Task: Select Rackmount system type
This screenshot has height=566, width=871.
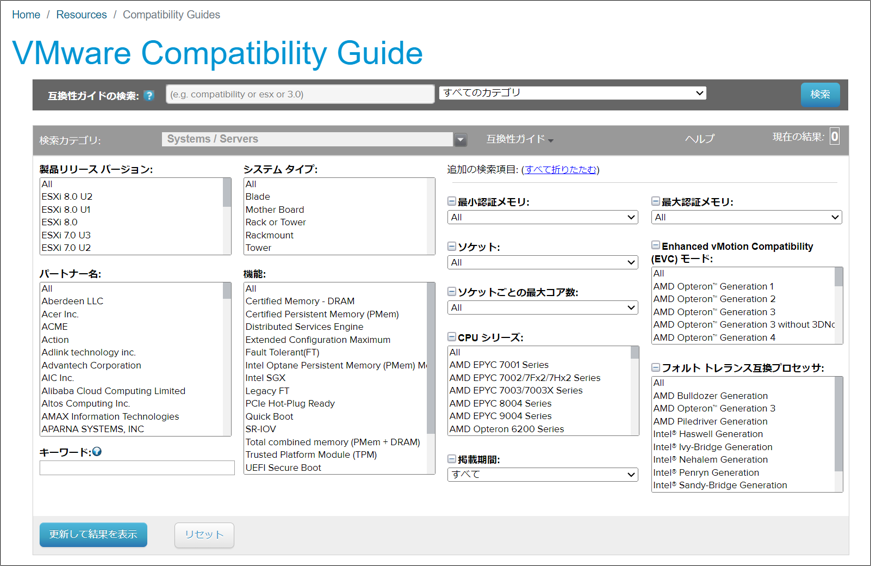Action: [269, 235]
